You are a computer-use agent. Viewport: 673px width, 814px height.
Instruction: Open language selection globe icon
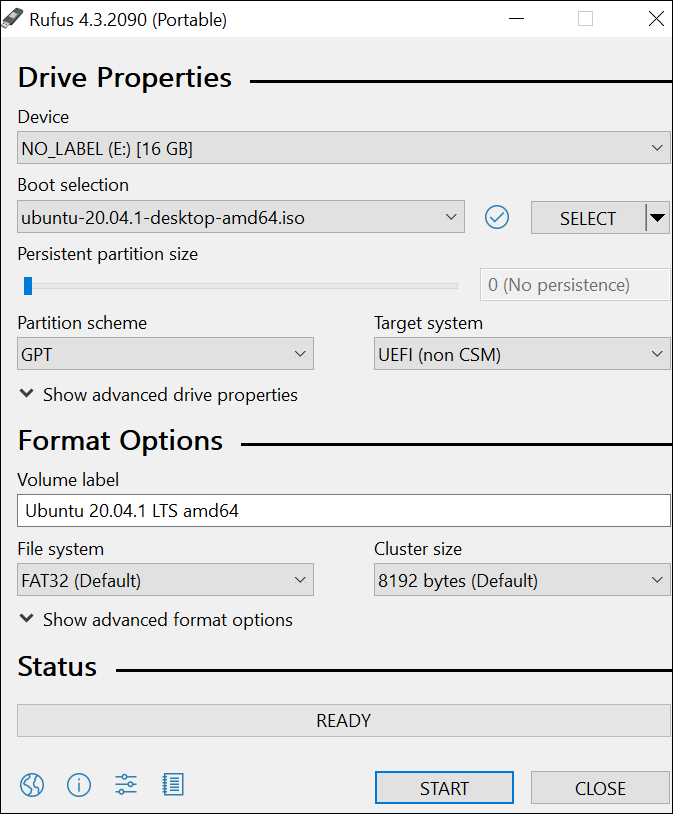tap(32, 784)
